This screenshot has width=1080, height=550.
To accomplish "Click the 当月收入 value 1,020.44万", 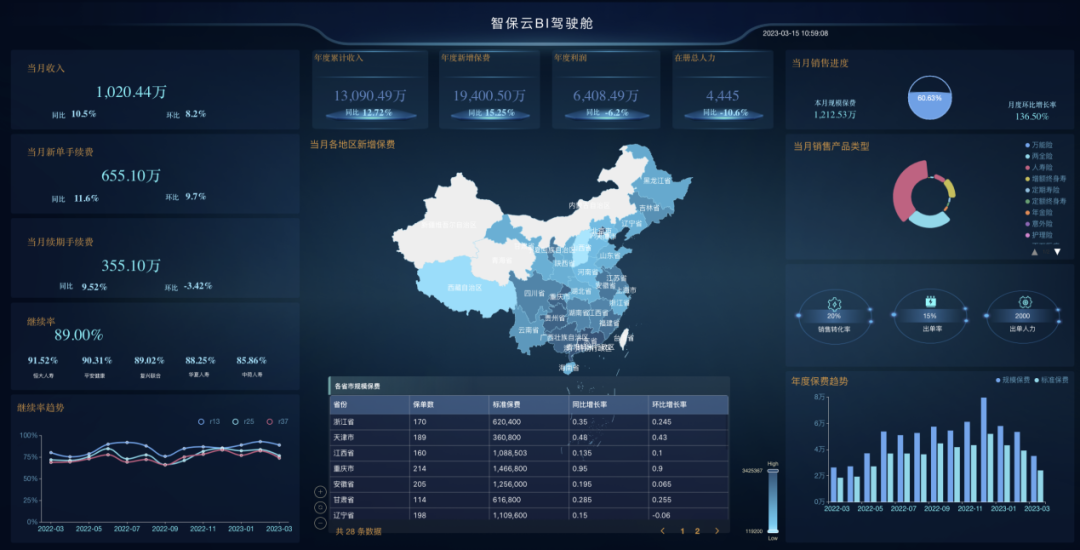I will [x=132, y=92].
